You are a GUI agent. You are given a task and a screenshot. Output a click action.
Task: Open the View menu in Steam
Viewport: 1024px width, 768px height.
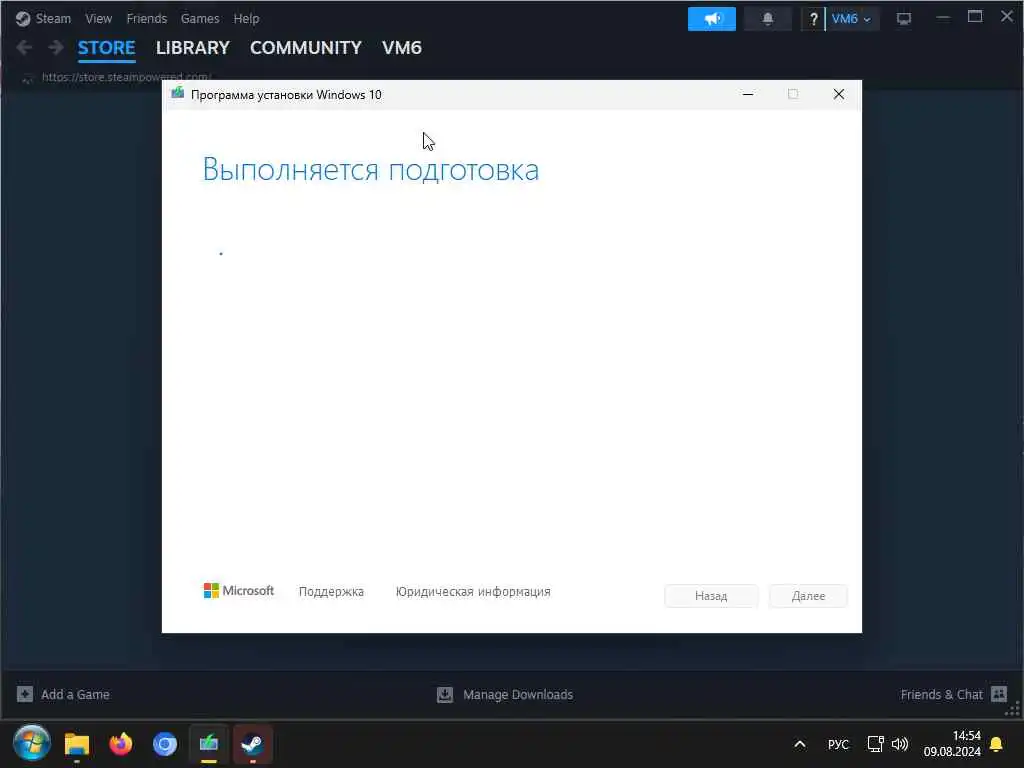coord(99,18)
